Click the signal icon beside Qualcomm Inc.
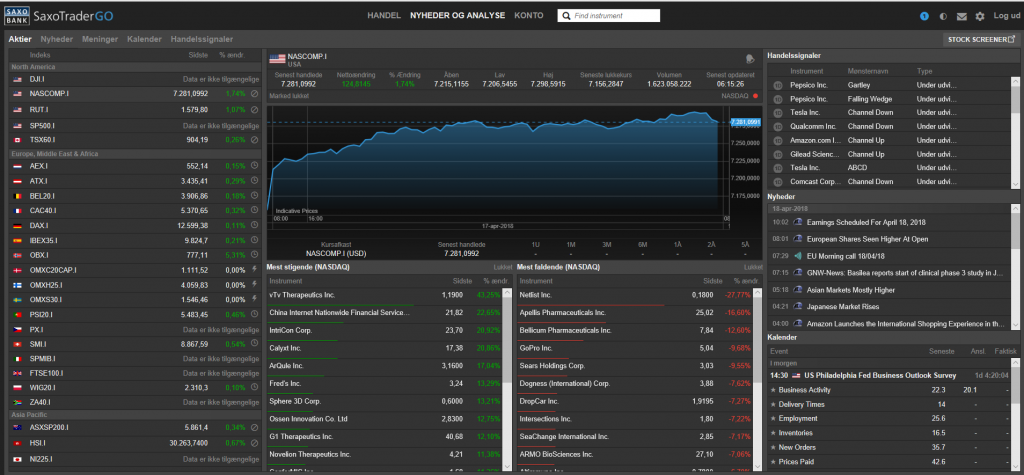Image resolution: width=1024 pixels, height=475 pixels. pyautogui.click(x=777, y=127)
